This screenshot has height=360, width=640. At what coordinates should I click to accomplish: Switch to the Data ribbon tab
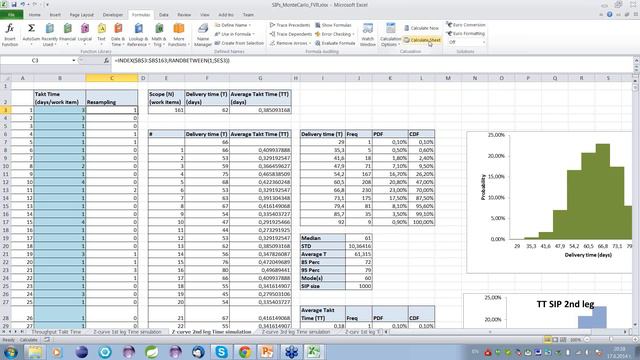(164, 15)
